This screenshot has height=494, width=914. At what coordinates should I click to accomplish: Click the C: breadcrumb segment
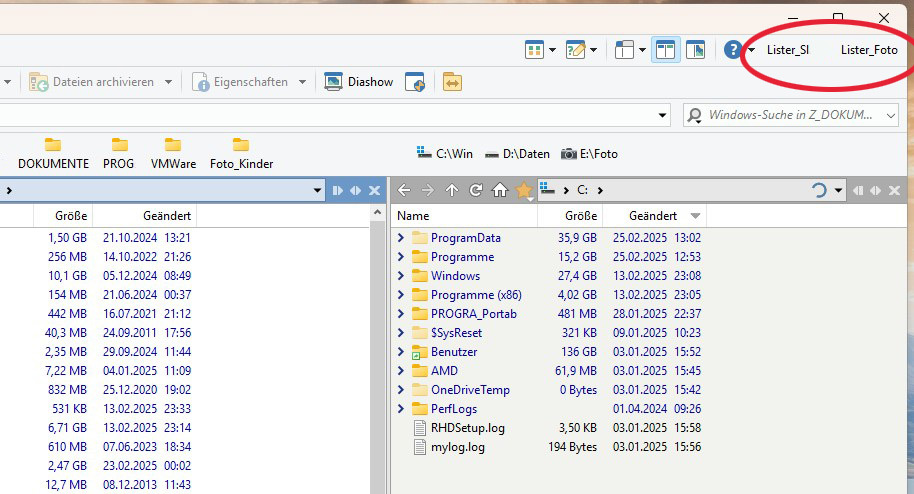(x=582, y=190)
